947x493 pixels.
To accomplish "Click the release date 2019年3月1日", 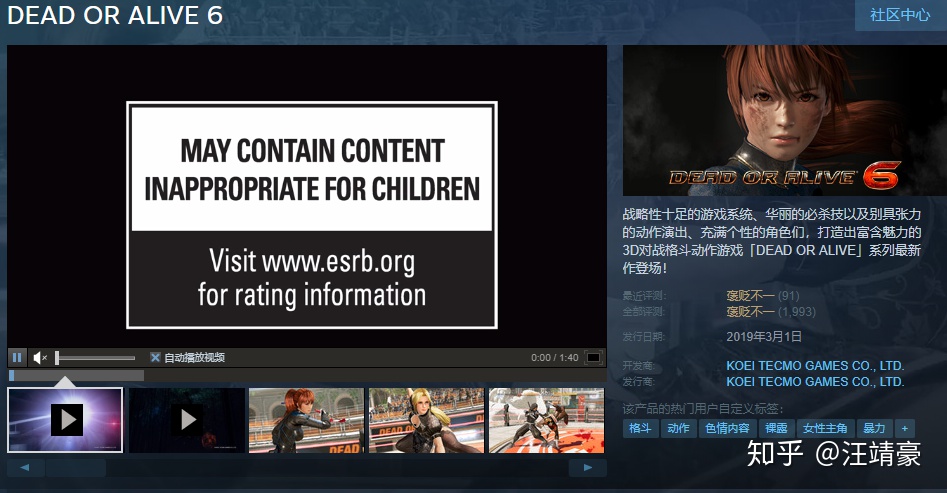I will coord(764,337).
